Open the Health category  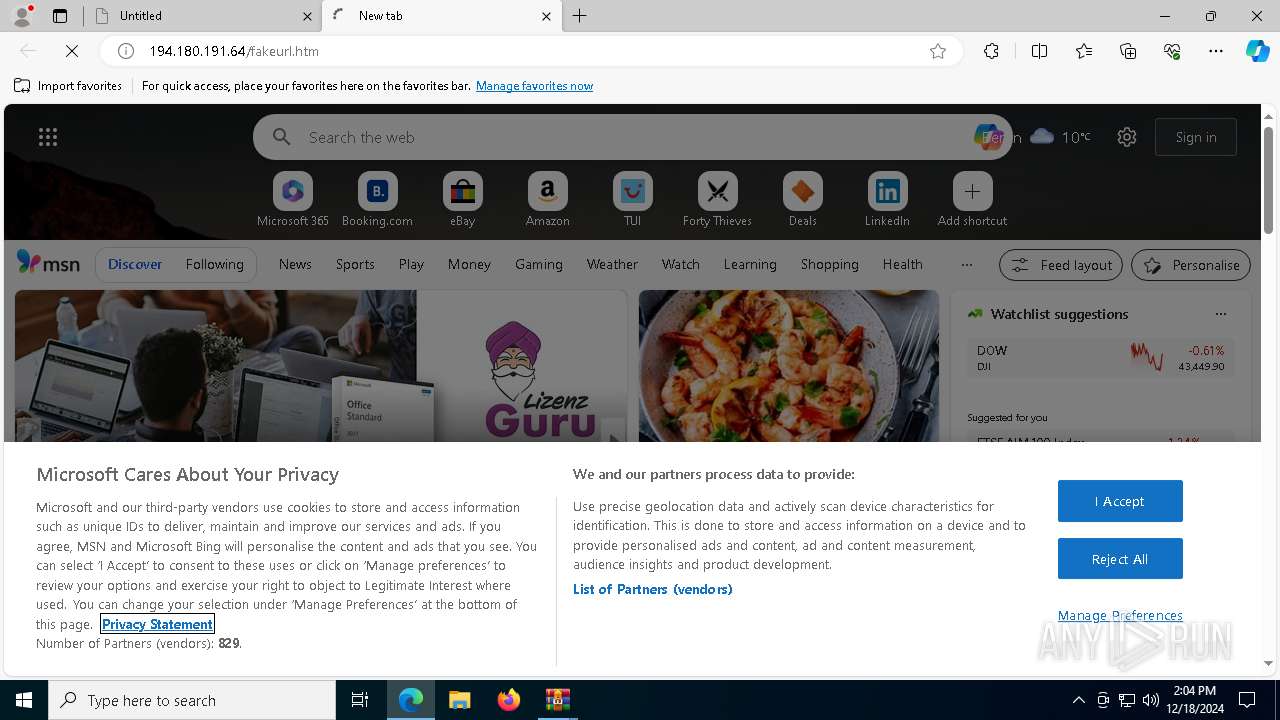[x=903, y=264]
